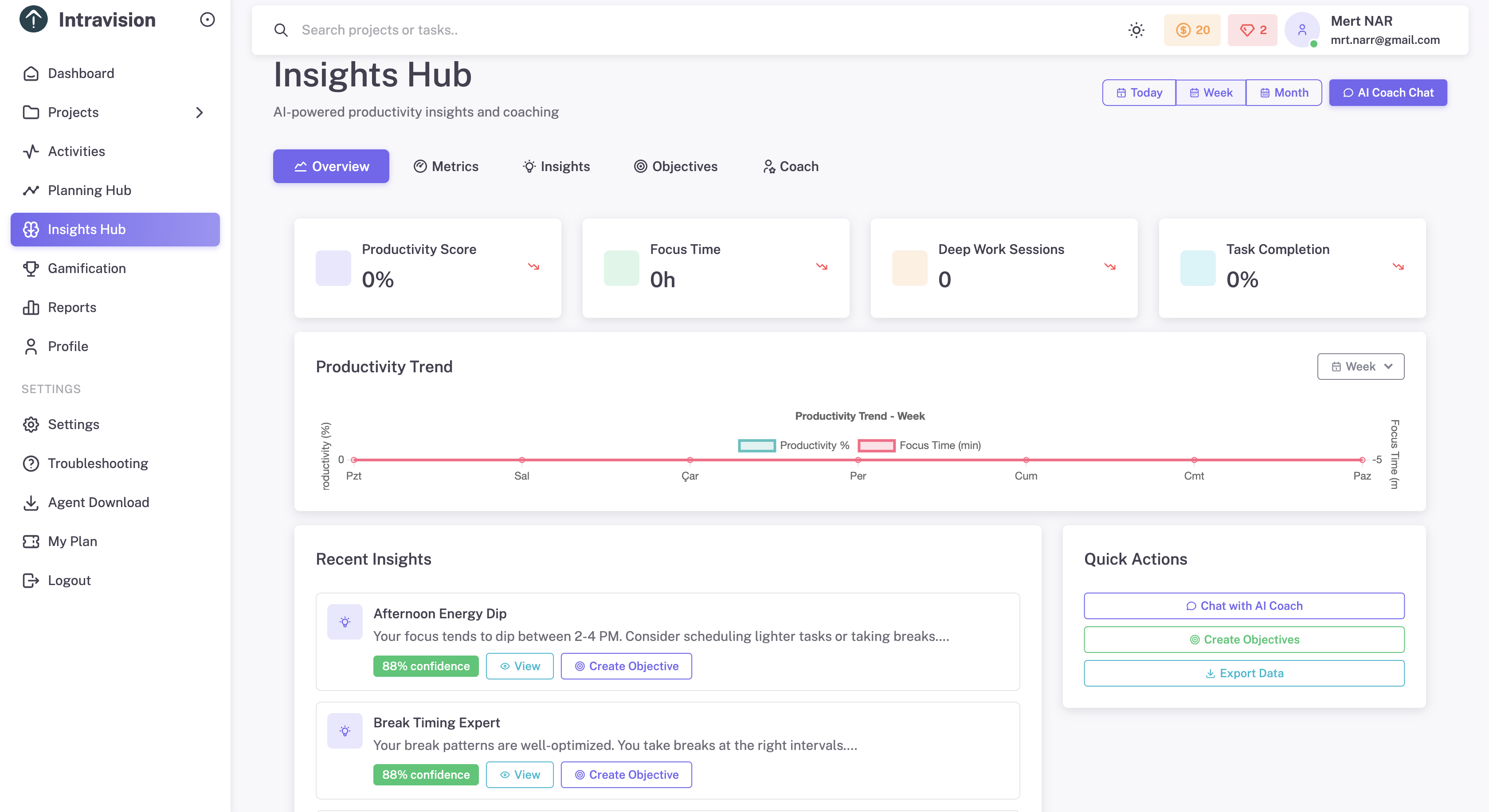Open Gamification from the sidebar
The width and height of the screenshot is (1489, 812).
(87, 268)
